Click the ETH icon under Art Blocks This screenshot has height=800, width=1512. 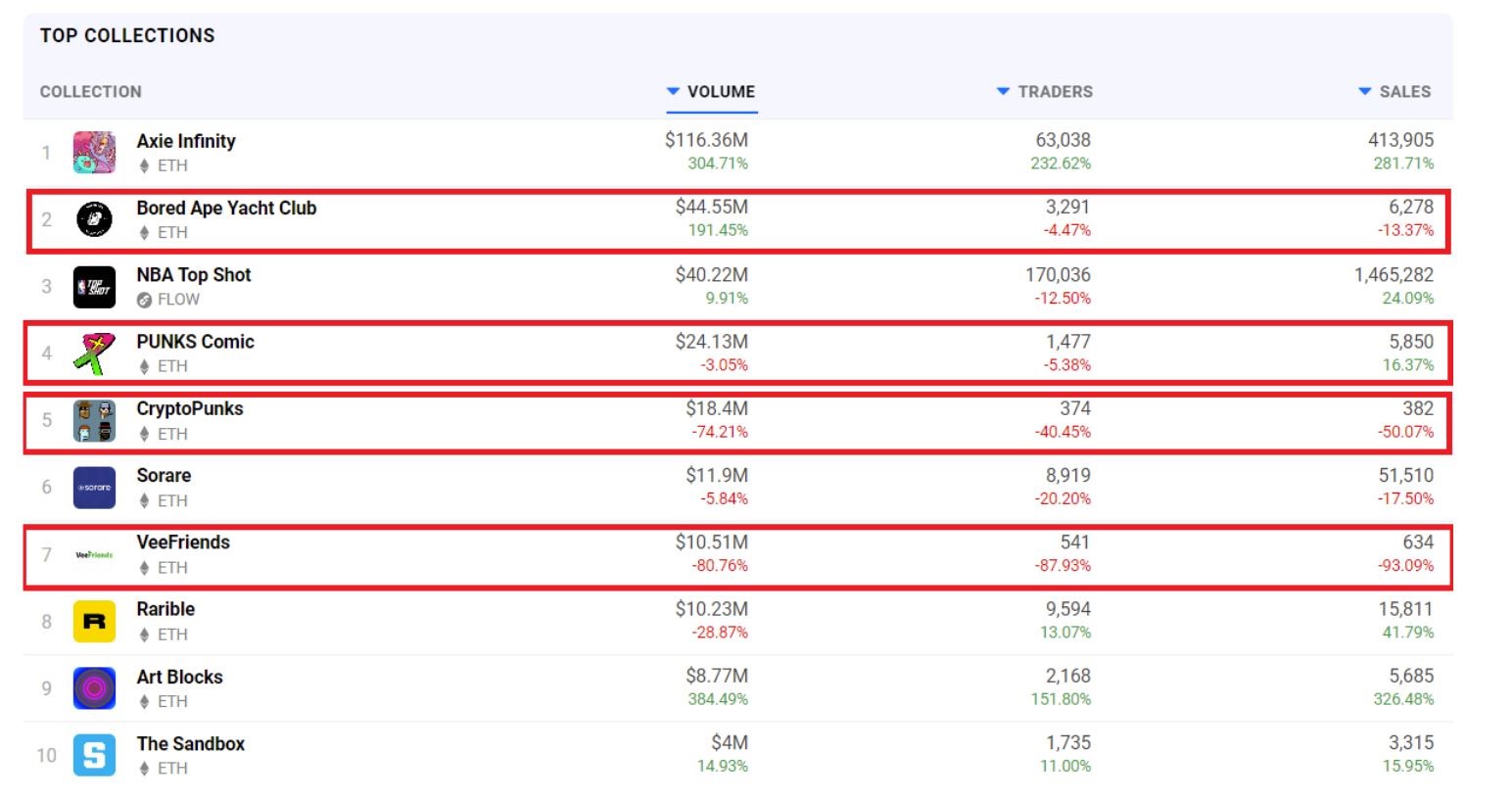click(x=144, y=701)
